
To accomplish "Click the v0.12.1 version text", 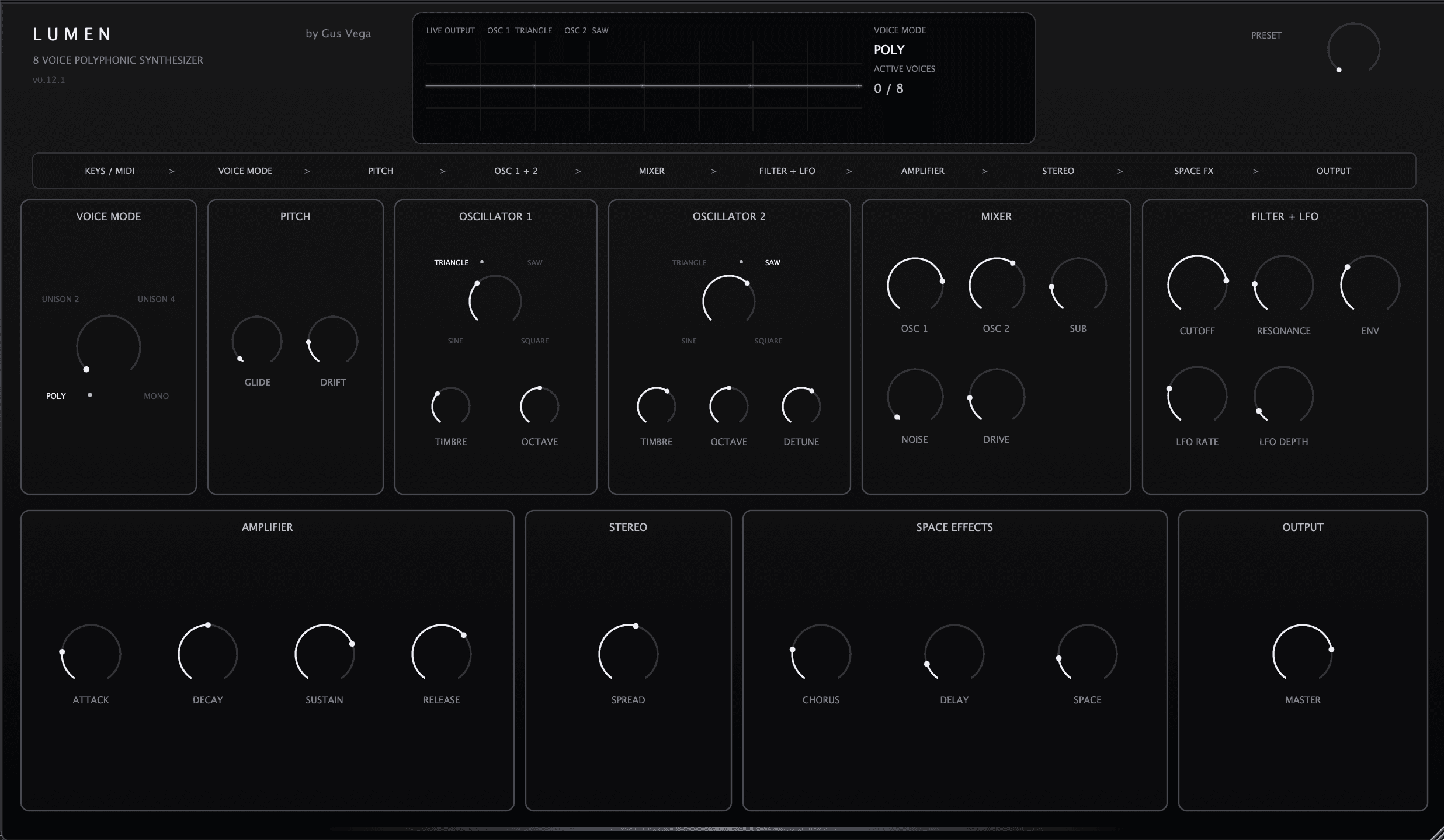I will (49, 80).
